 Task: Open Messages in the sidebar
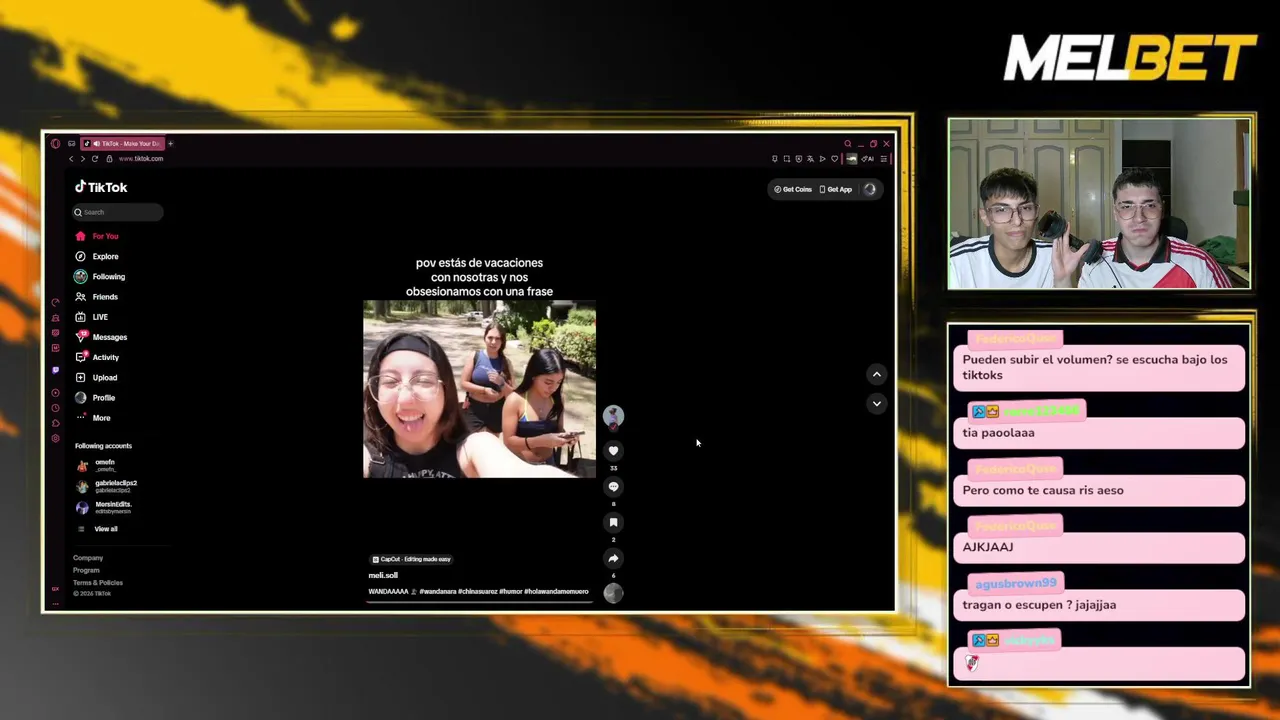[101, 337]
